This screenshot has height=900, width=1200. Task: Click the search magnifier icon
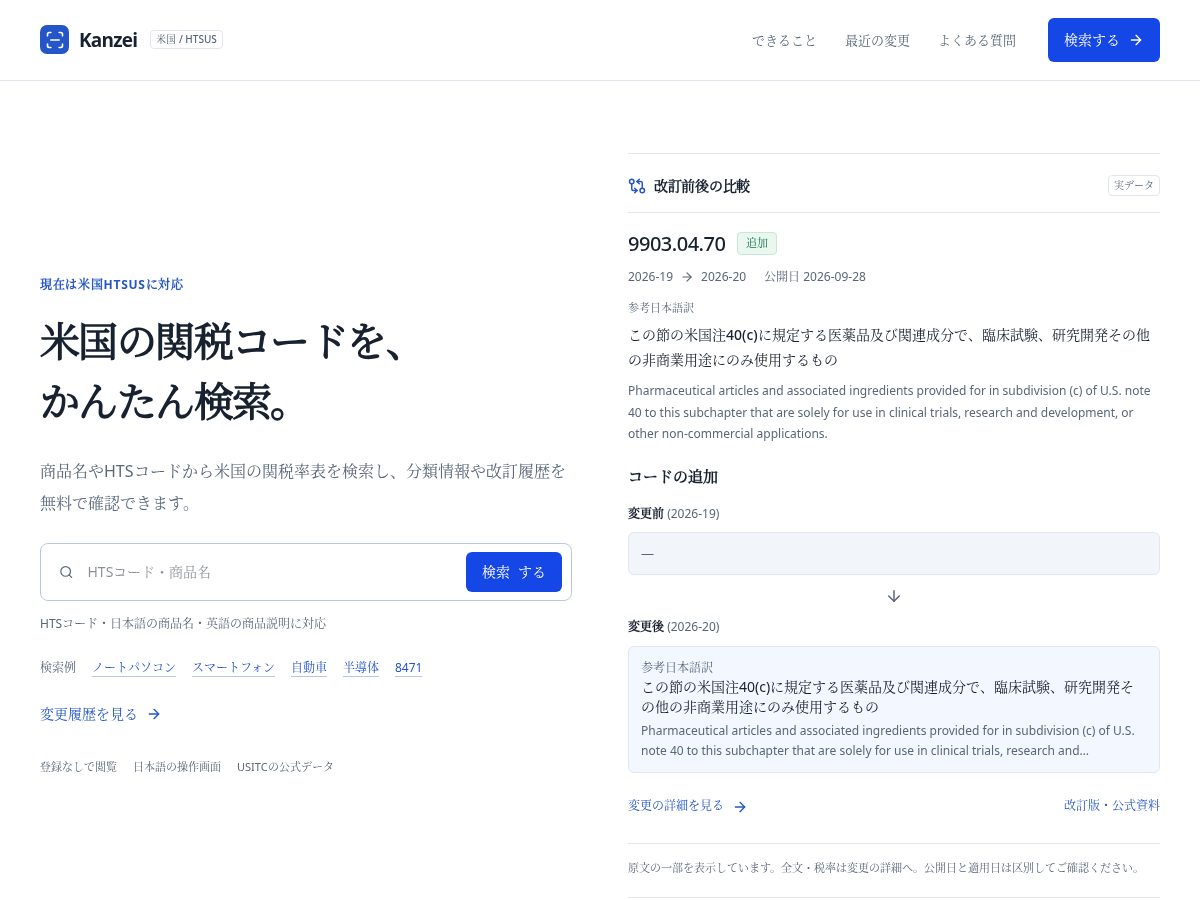click(x=66, y=572)
